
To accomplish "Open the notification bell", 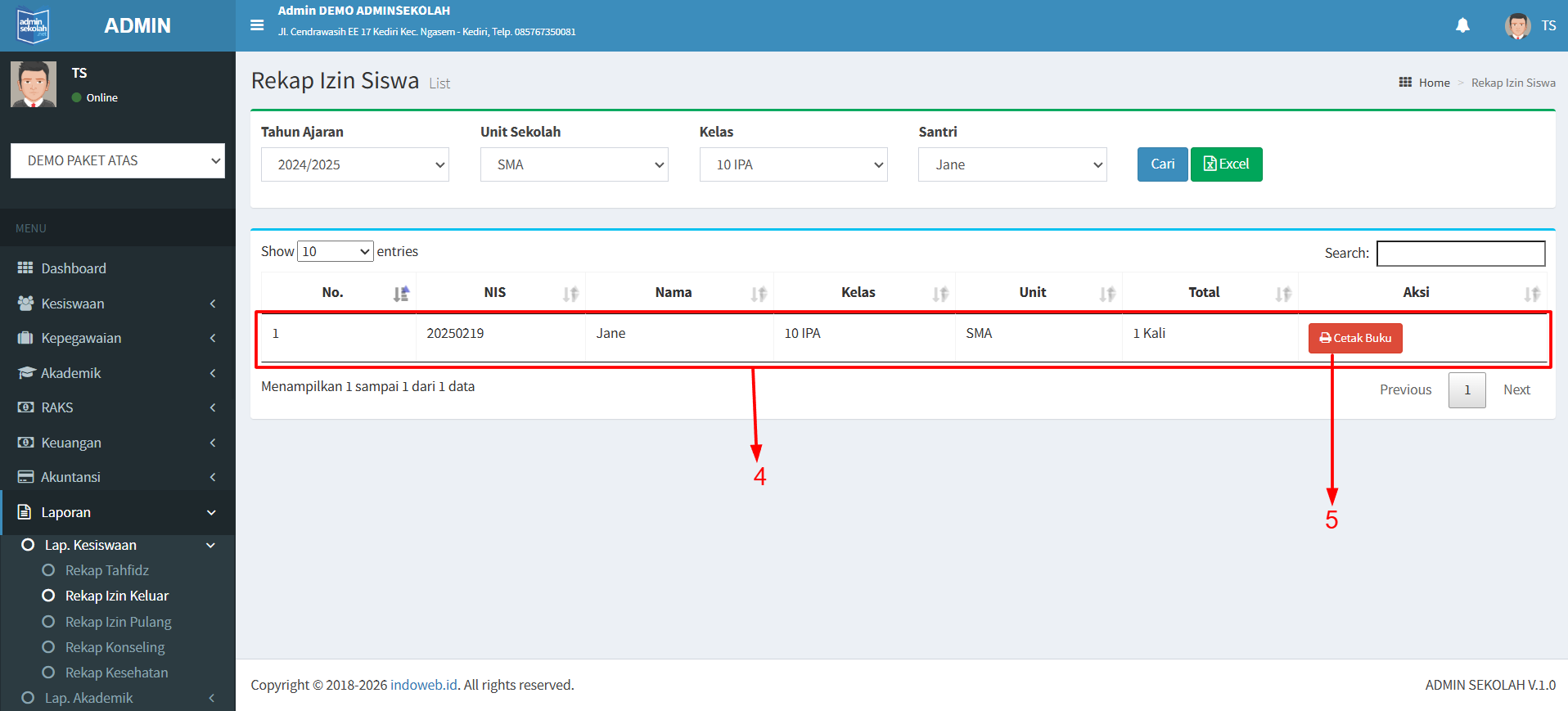I will click(1462, 25).
